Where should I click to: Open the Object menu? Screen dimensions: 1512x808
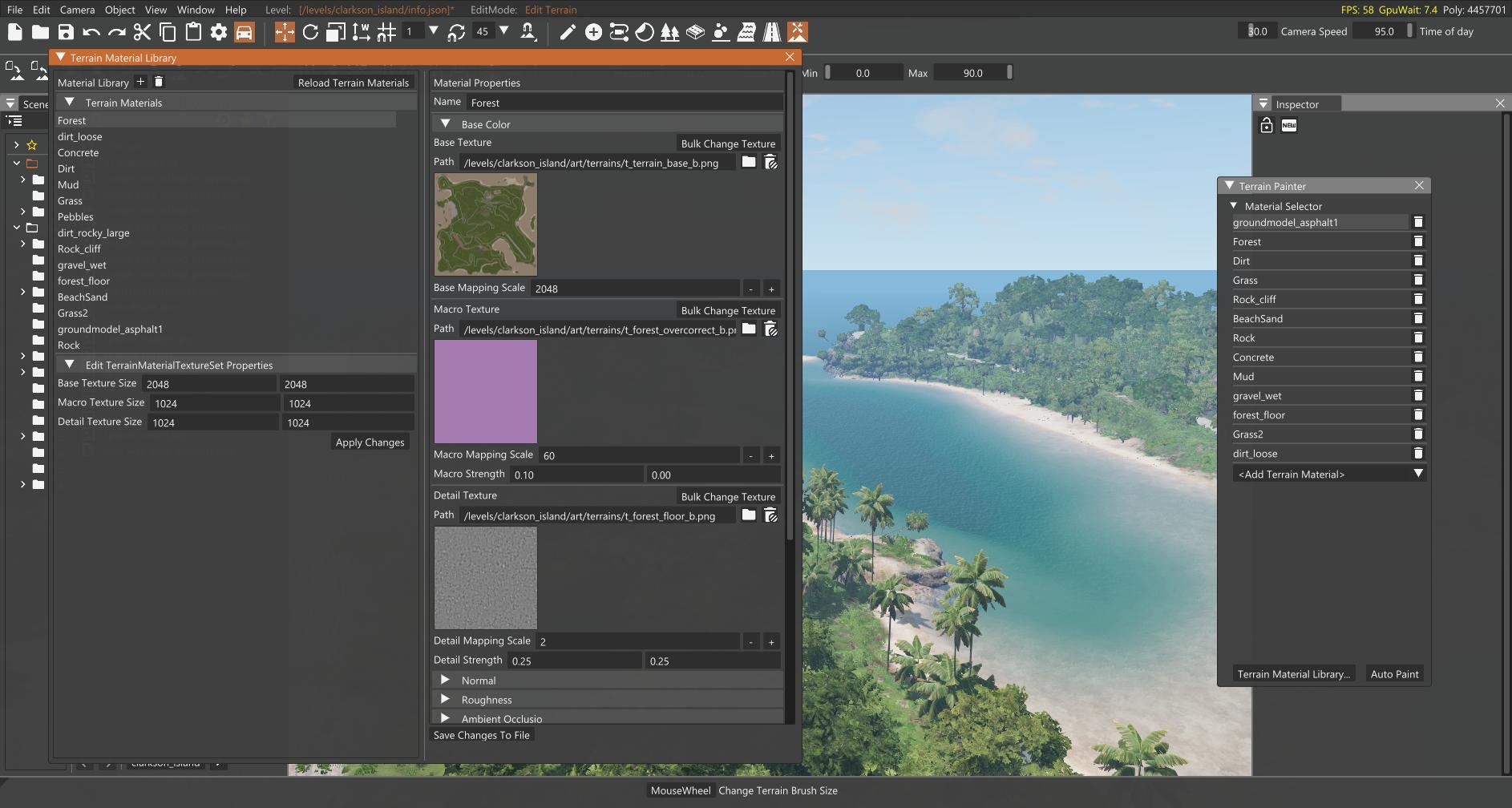pyautogui.click(x=120, y=10)
